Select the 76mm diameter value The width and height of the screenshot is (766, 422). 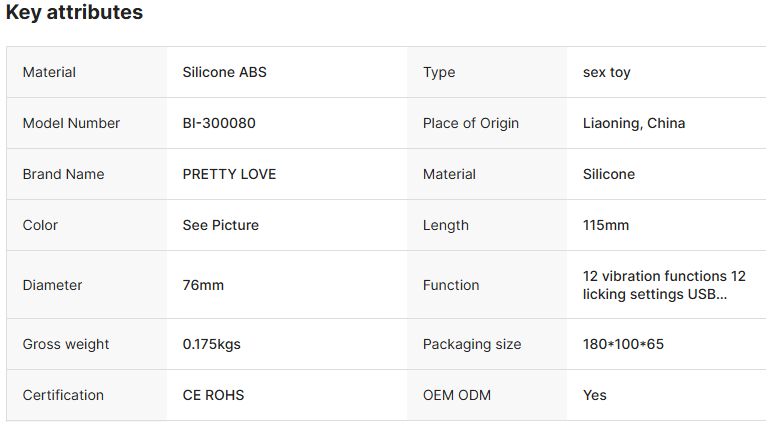point(203,285)
